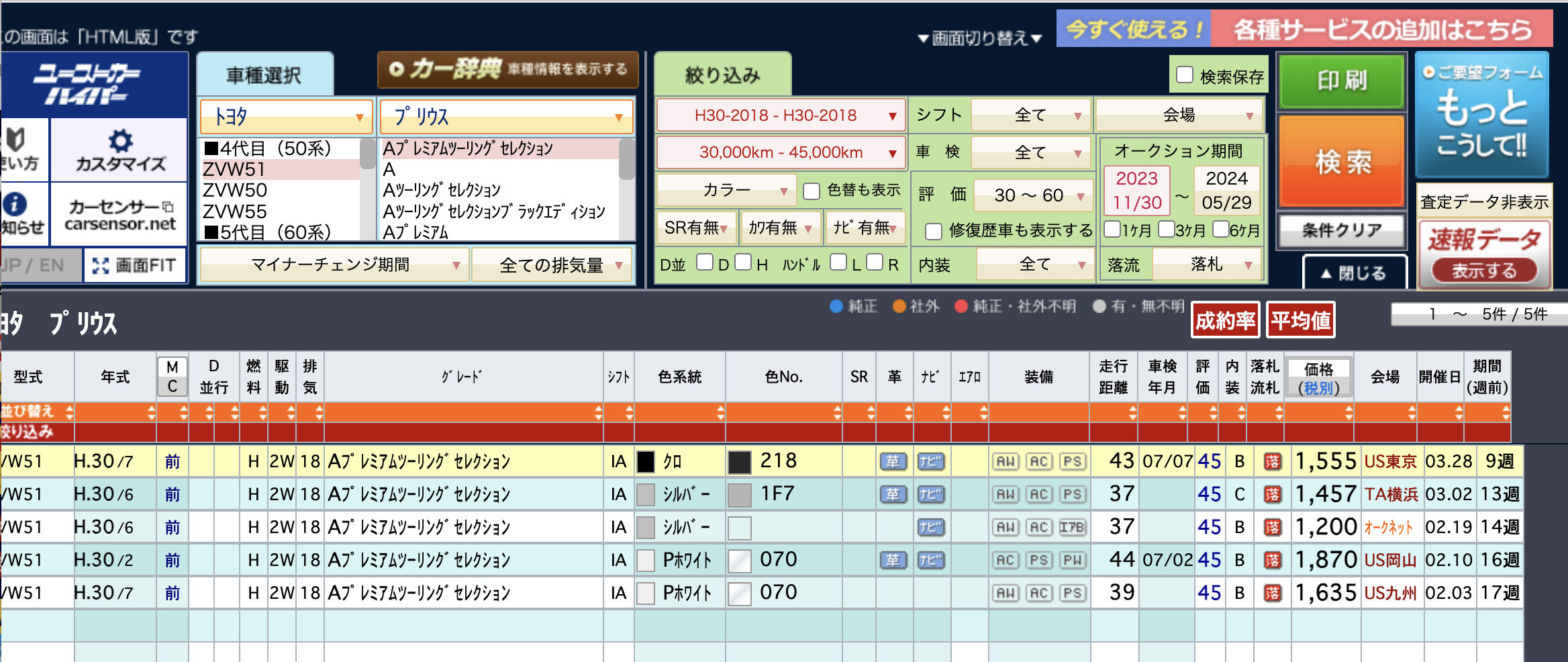Screen dimensions: 1568x662
Task: Tick the ハンドル L checkbox
Action: 838,262
